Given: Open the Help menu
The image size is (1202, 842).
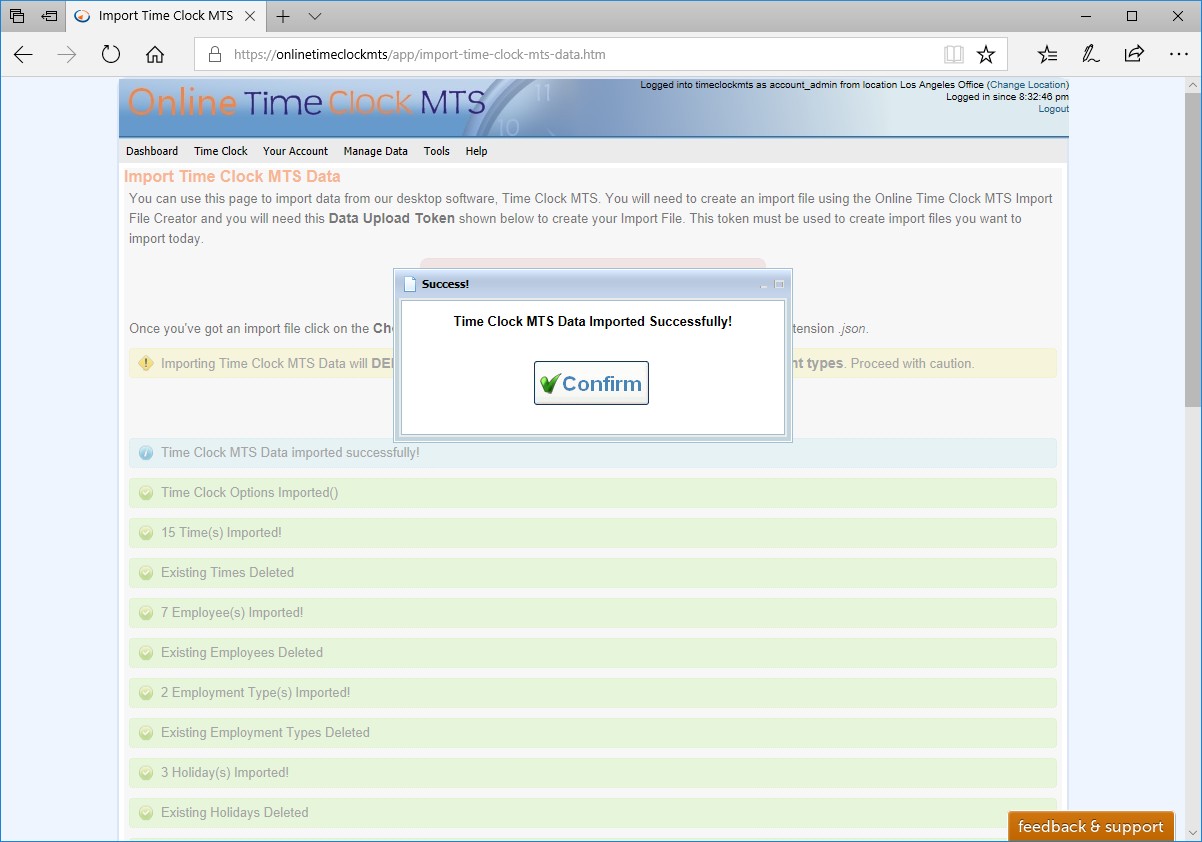Looking at the screenshot, I should (x=476, y=151).
